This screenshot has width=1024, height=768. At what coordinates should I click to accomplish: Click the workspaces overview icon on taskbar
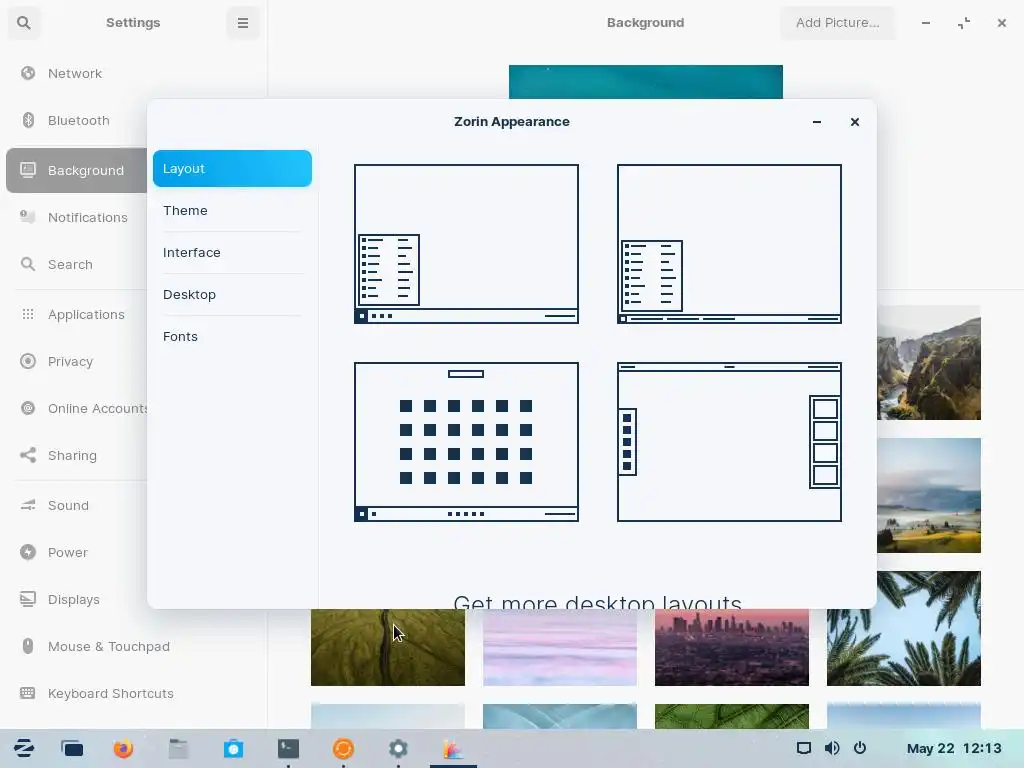click(x=72, y=748)
